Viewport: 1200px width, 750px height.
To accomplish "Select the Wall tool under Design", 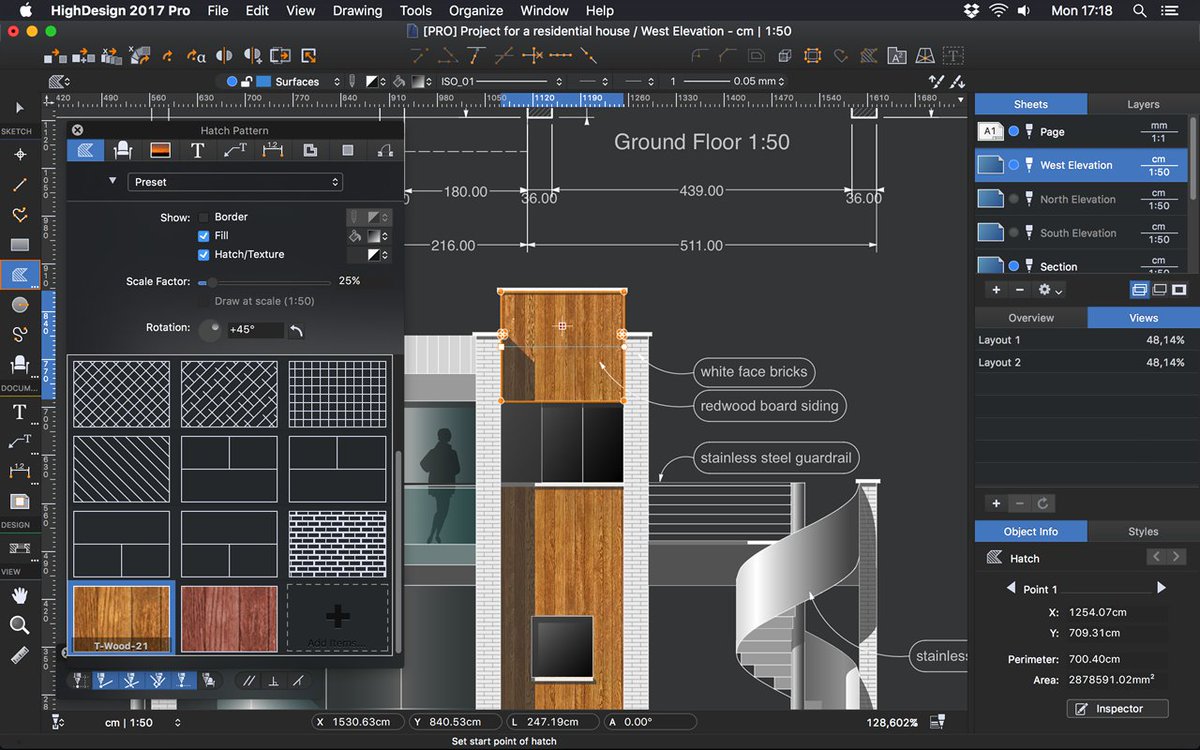I will pyautogui.click(x=19, y=548).
